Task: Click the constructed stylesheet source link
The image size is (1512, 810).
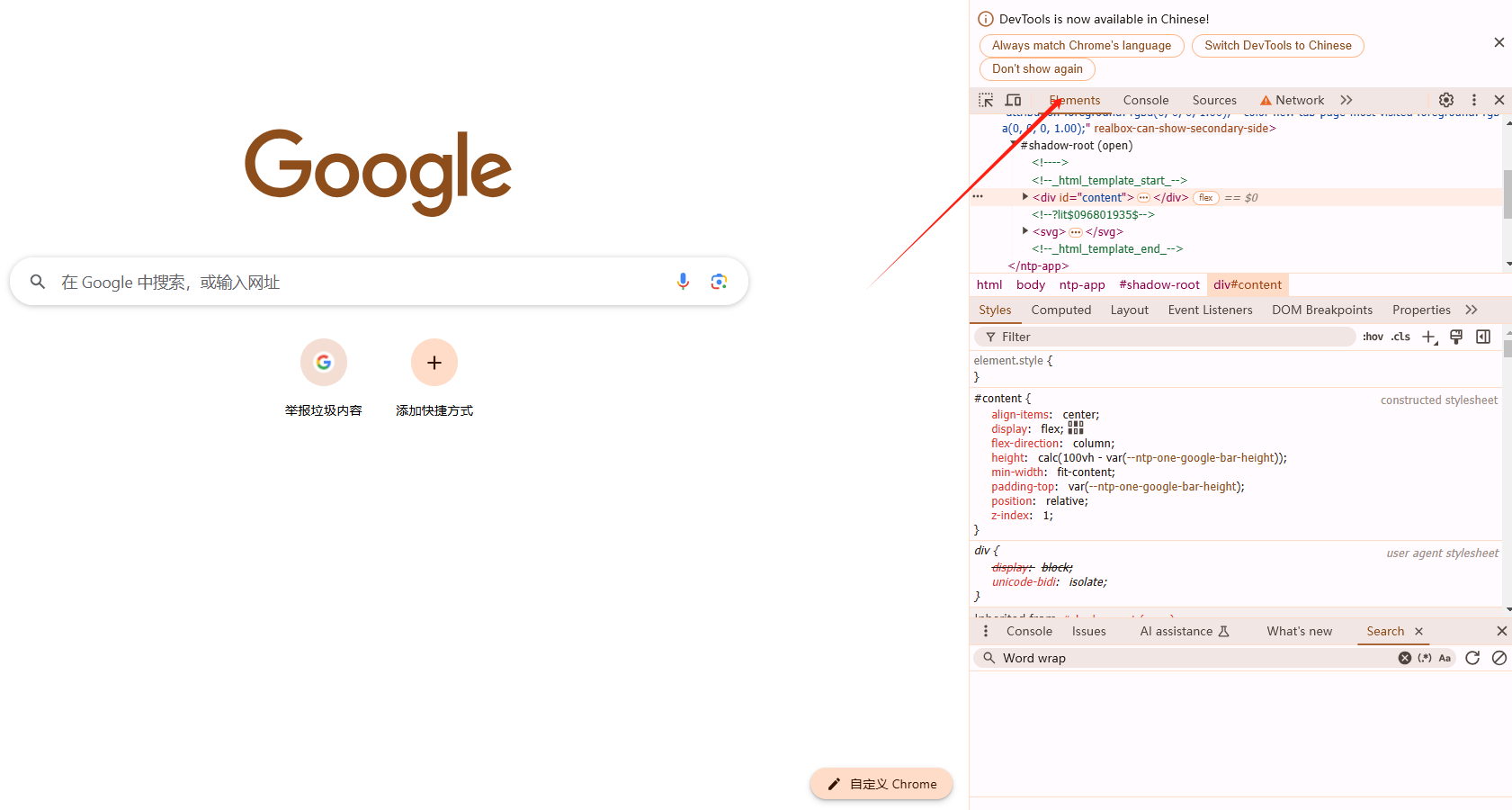Action: click(1439, 400)
